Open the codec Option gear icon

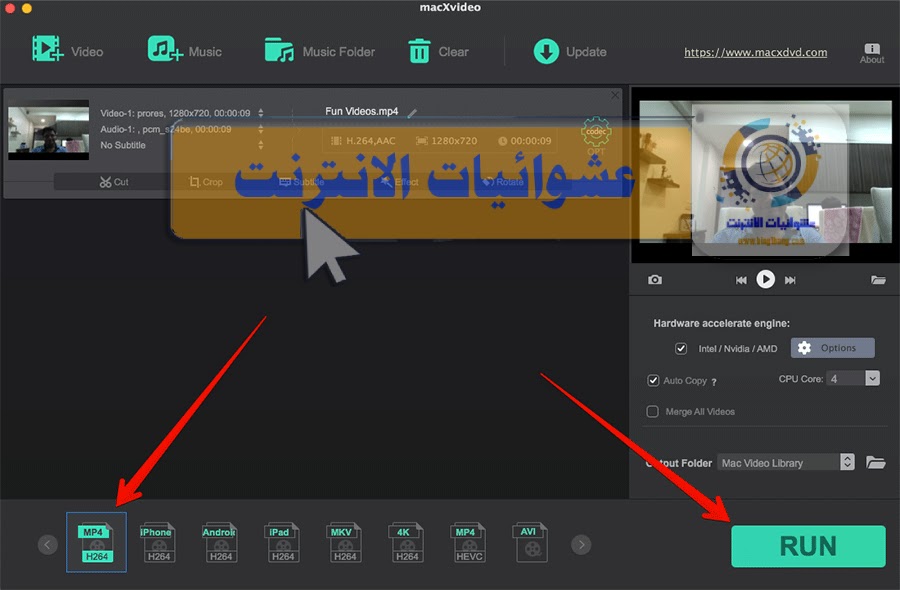point(596,134)
